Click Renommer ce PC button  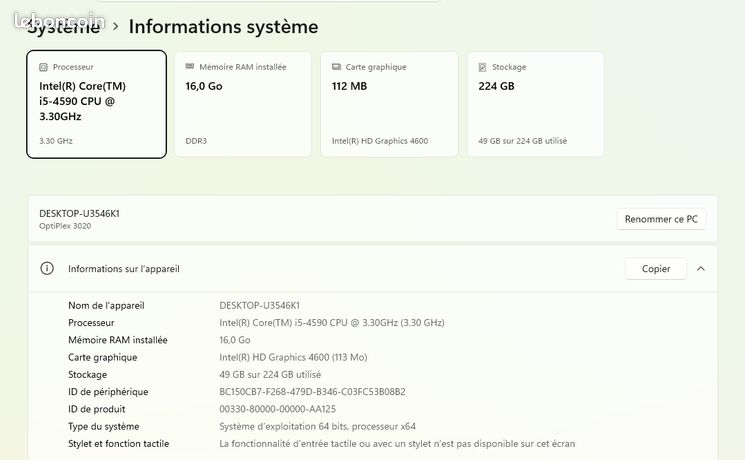(x=661, y=219)
